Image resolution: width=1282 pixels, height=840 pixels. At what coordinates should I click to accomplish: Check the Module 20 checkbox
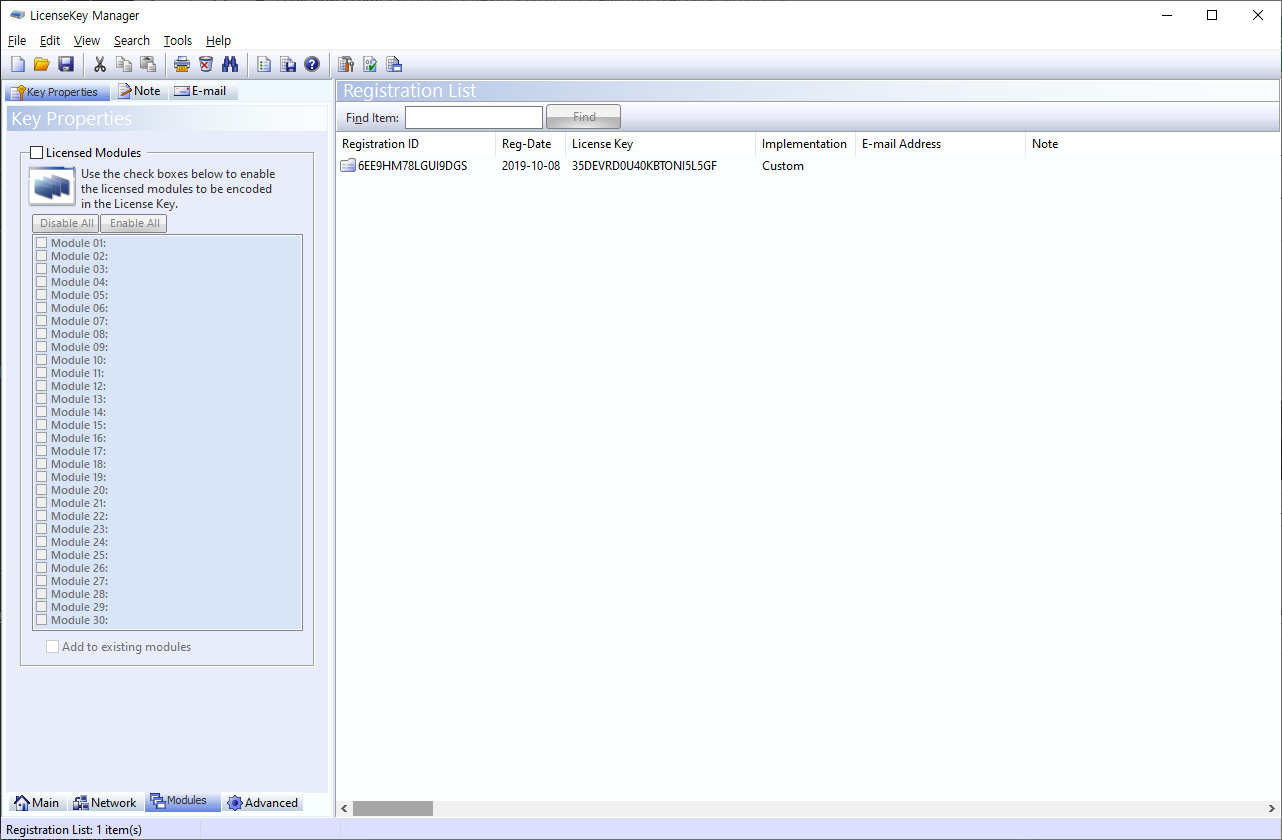coord(42,490)
